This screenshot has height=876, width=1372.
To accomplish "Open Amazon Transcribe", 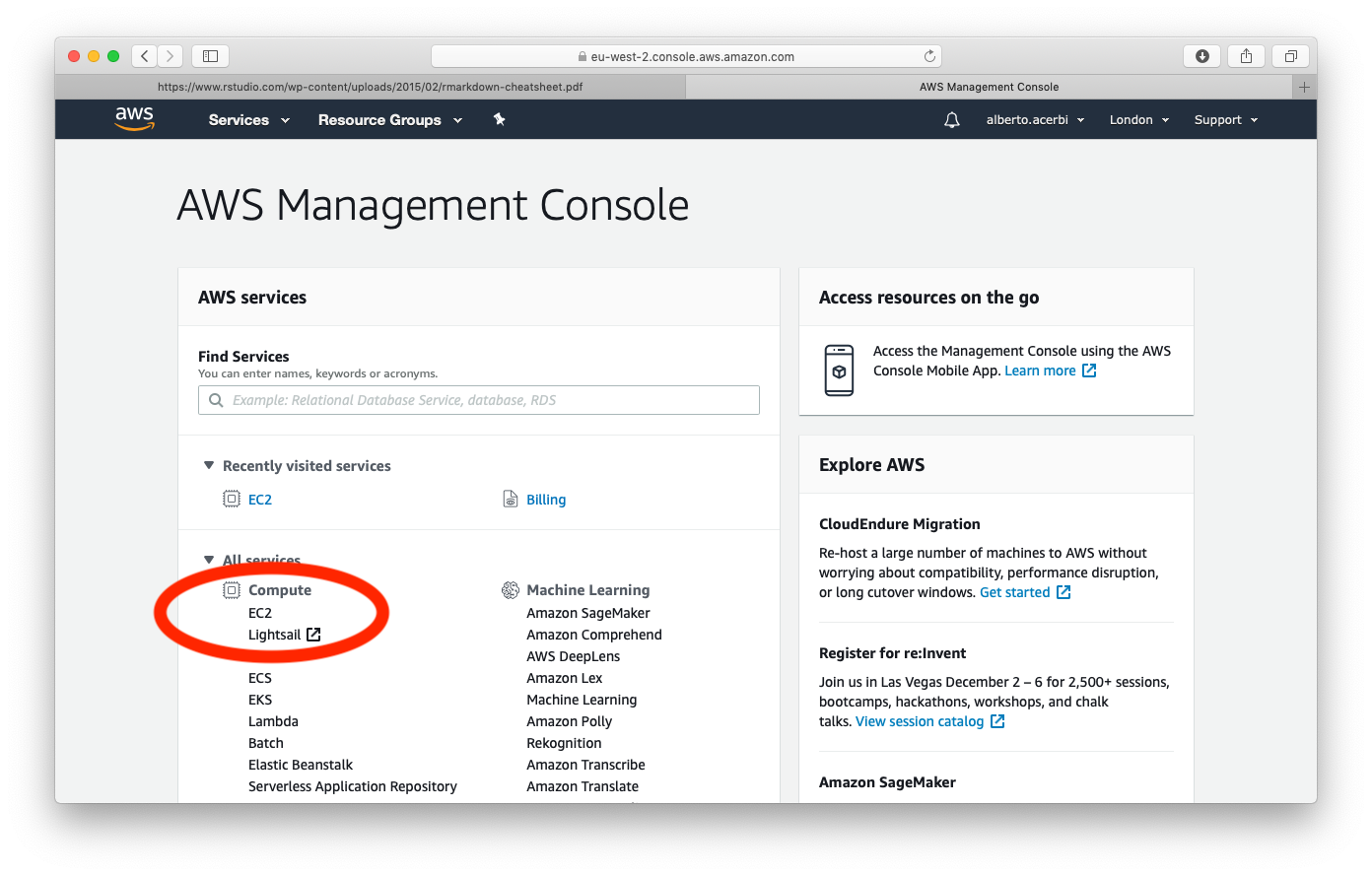I will pyautogui.click(x=585, y=765).
